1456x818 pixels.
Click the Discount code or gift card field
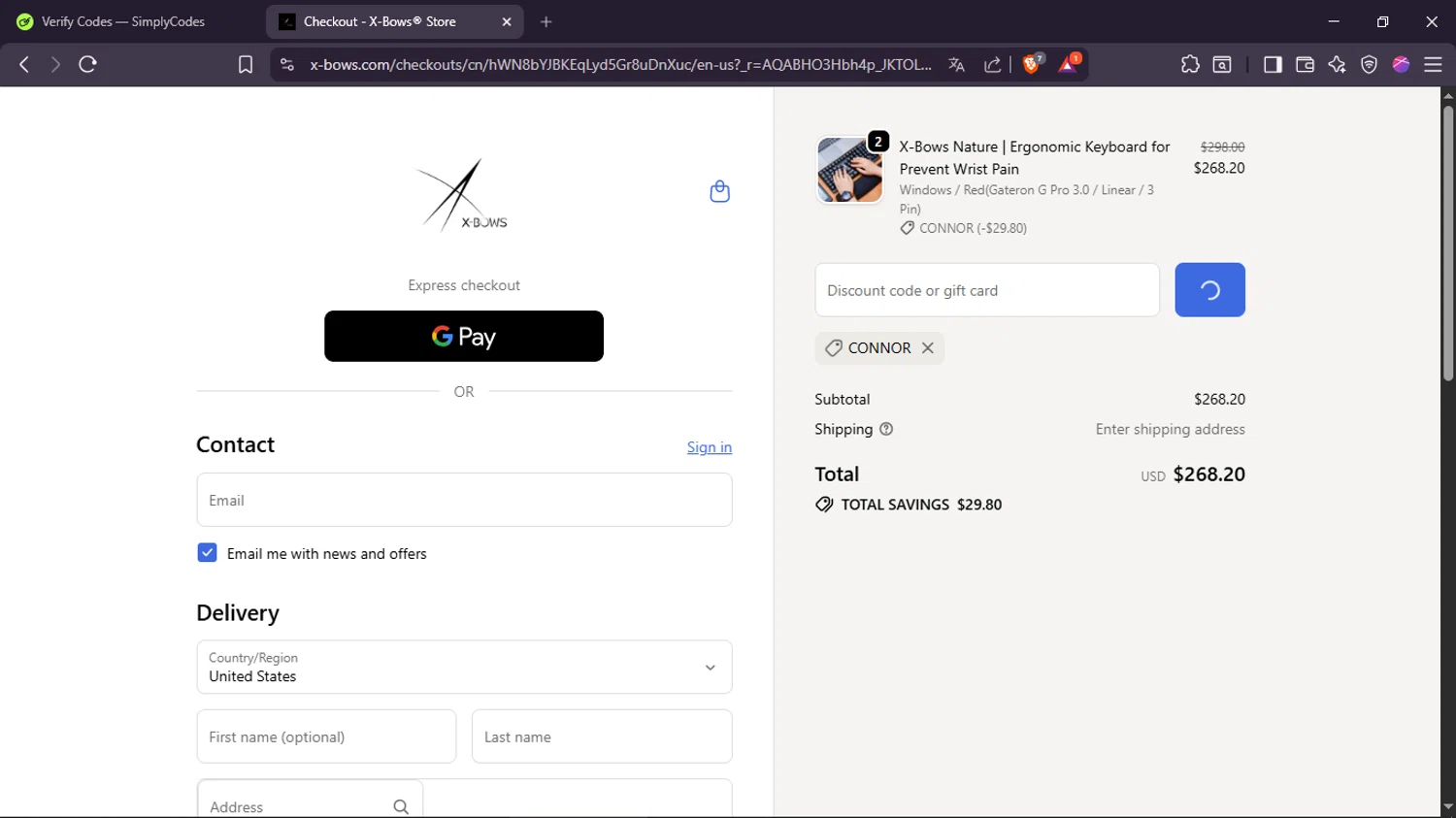(987, 289)
